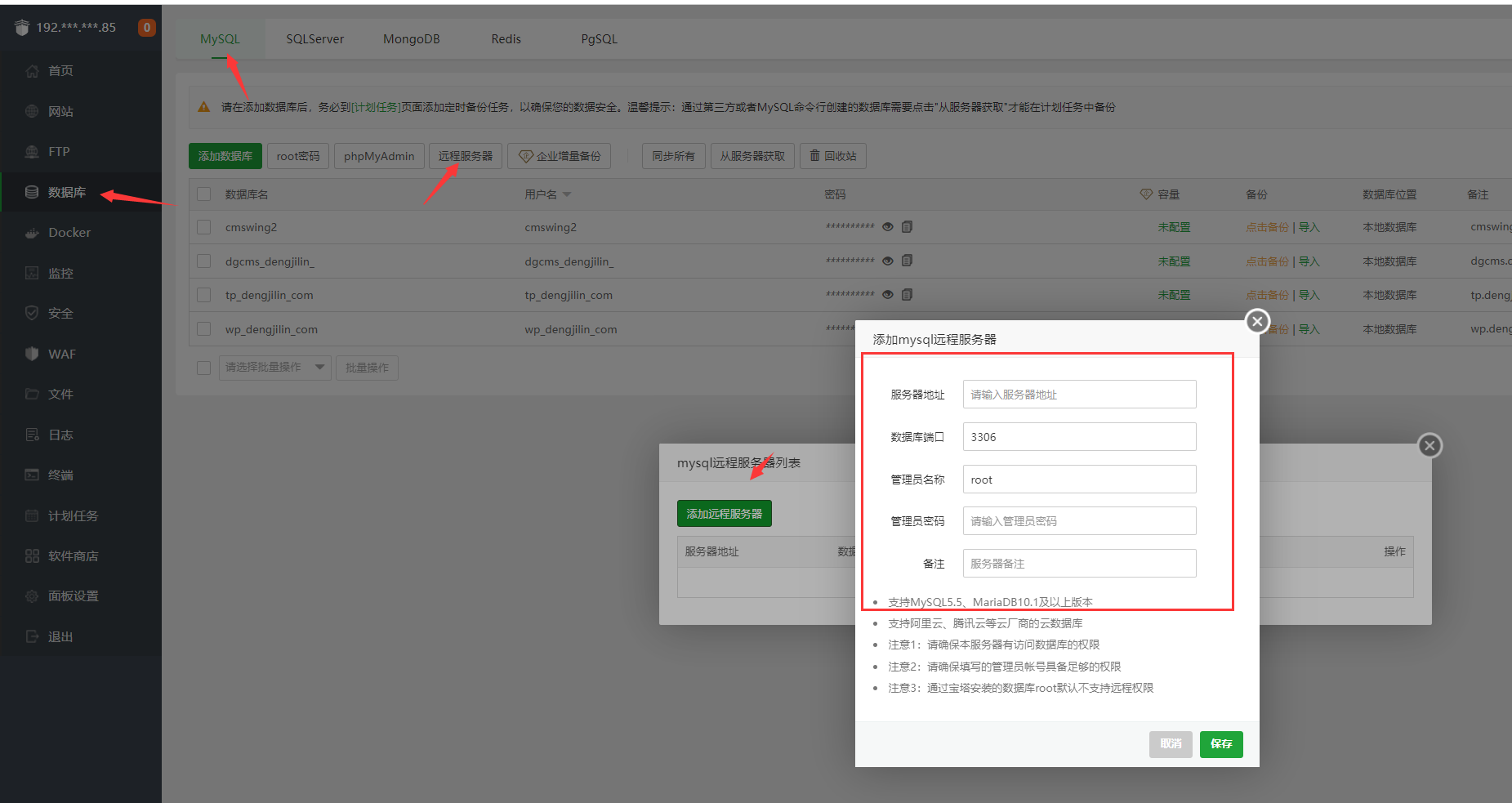
Task: Close the mysql远程服务器列表 dialog
Action: click(1429, 445)
